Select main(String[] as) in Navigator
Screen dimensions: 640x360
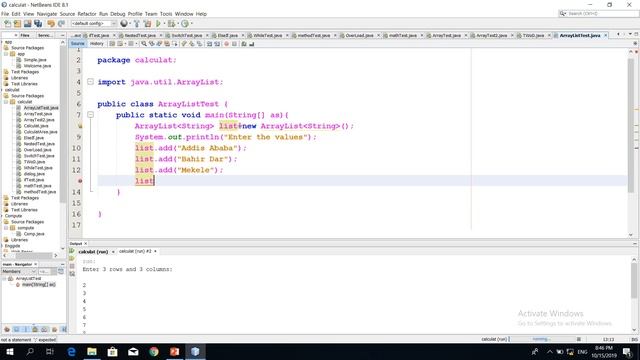[38, 284]
